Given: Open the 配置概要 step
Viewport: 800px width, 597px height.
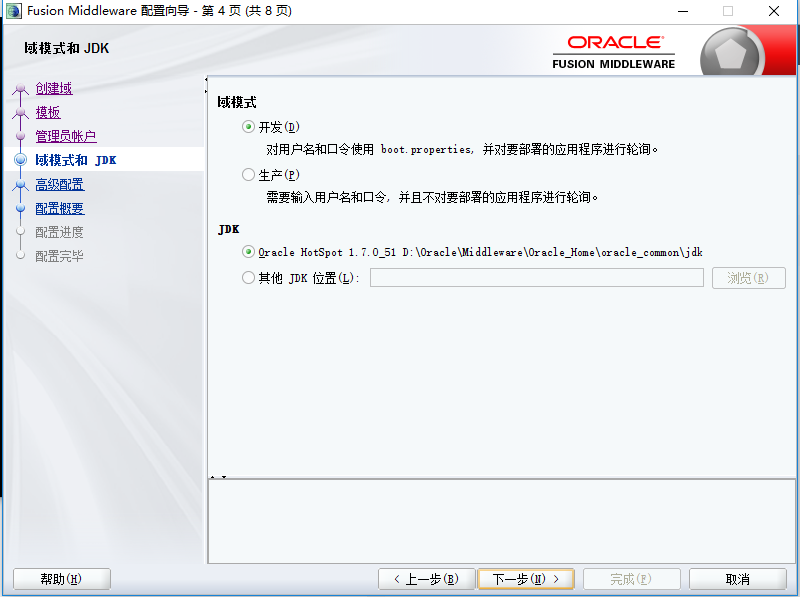Looking at the screenshot, I should tap(57, 207).
